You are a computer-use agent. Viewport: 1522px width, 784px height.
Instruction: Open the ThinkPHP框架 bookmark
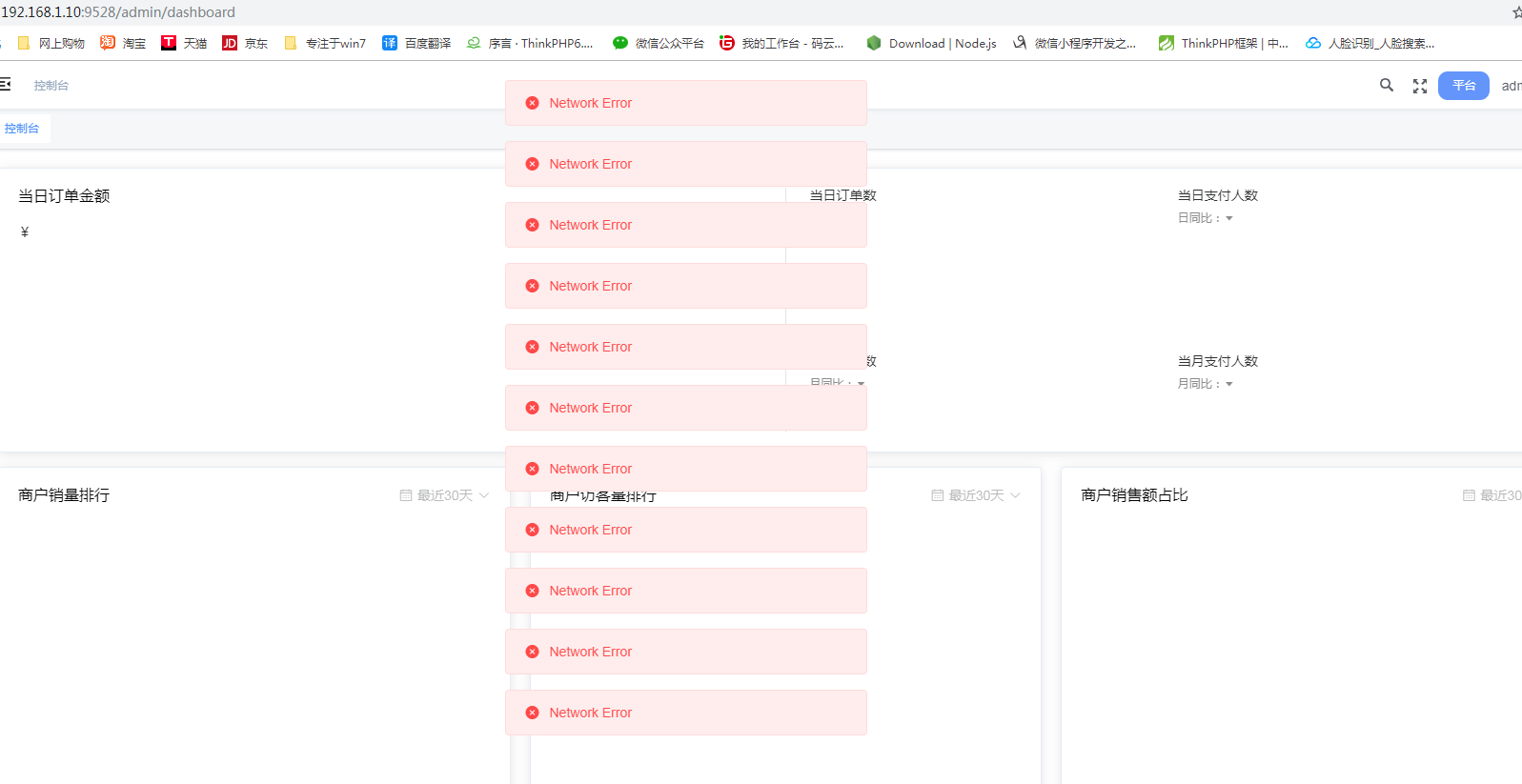click(x=1224, y=43)
